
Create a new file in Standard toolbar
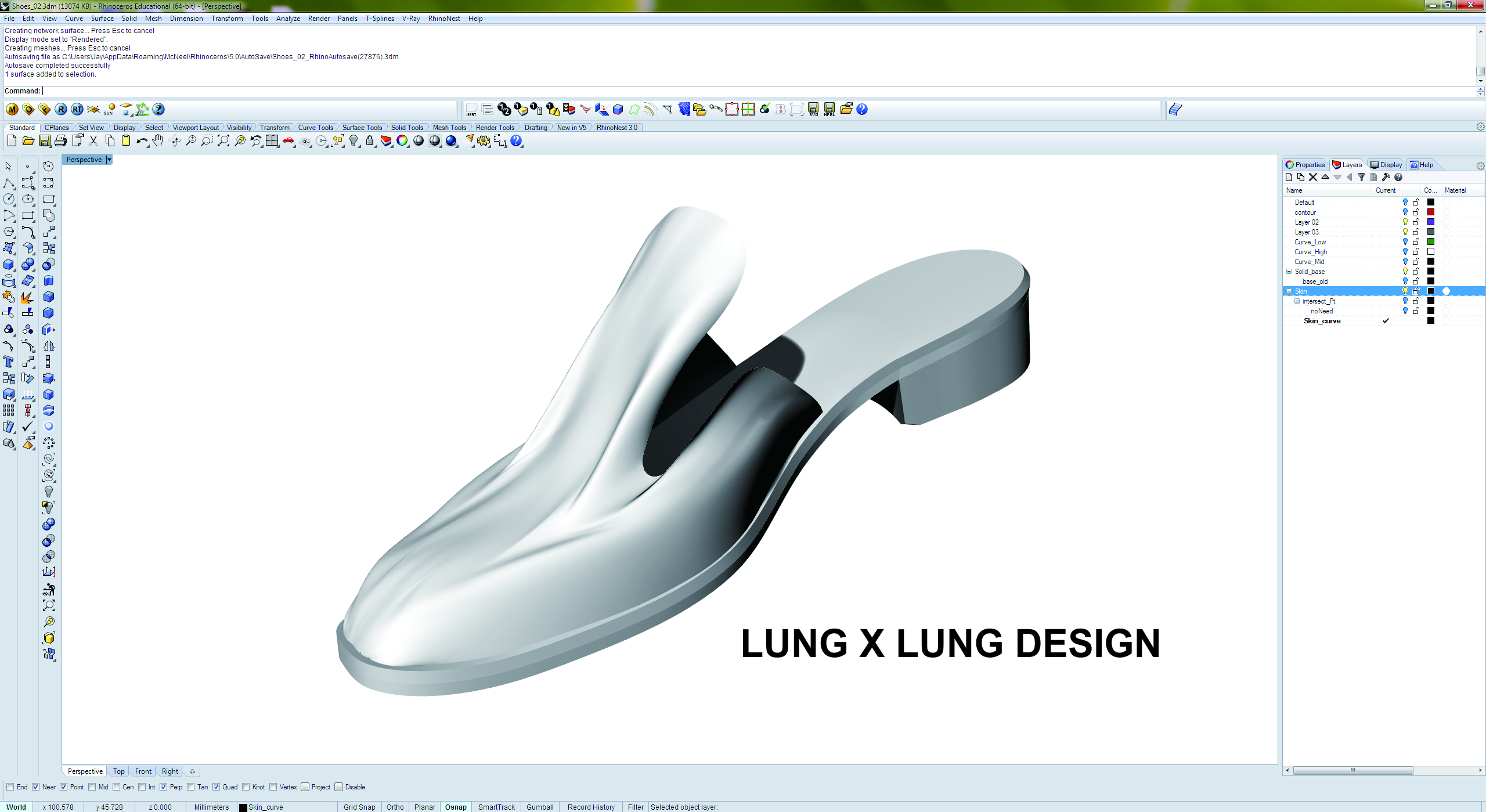pos(12,140)
